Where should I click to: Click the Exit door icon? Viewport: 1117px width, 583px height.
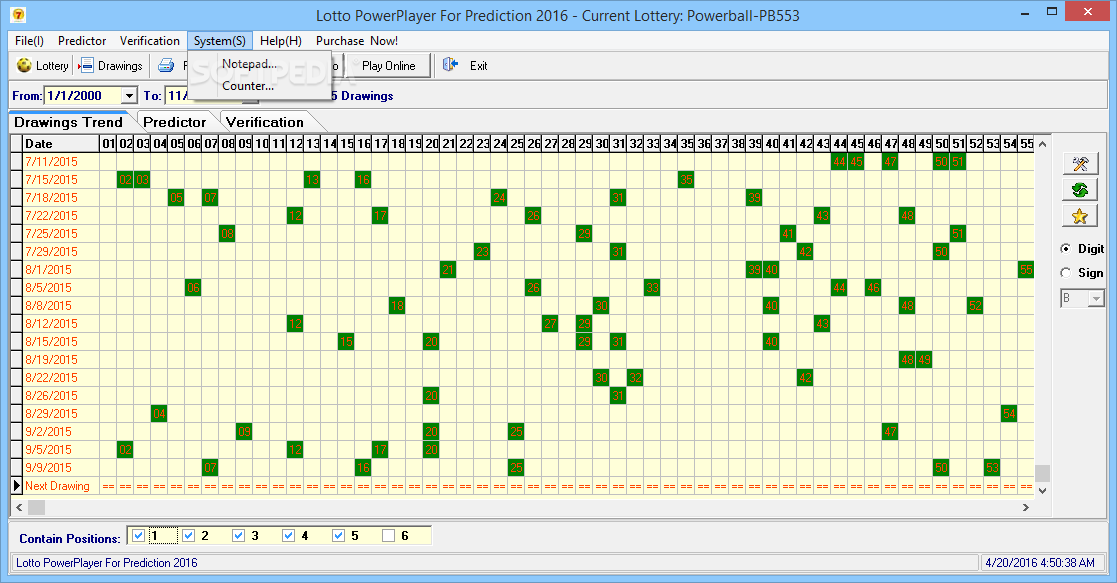(450, 65)
